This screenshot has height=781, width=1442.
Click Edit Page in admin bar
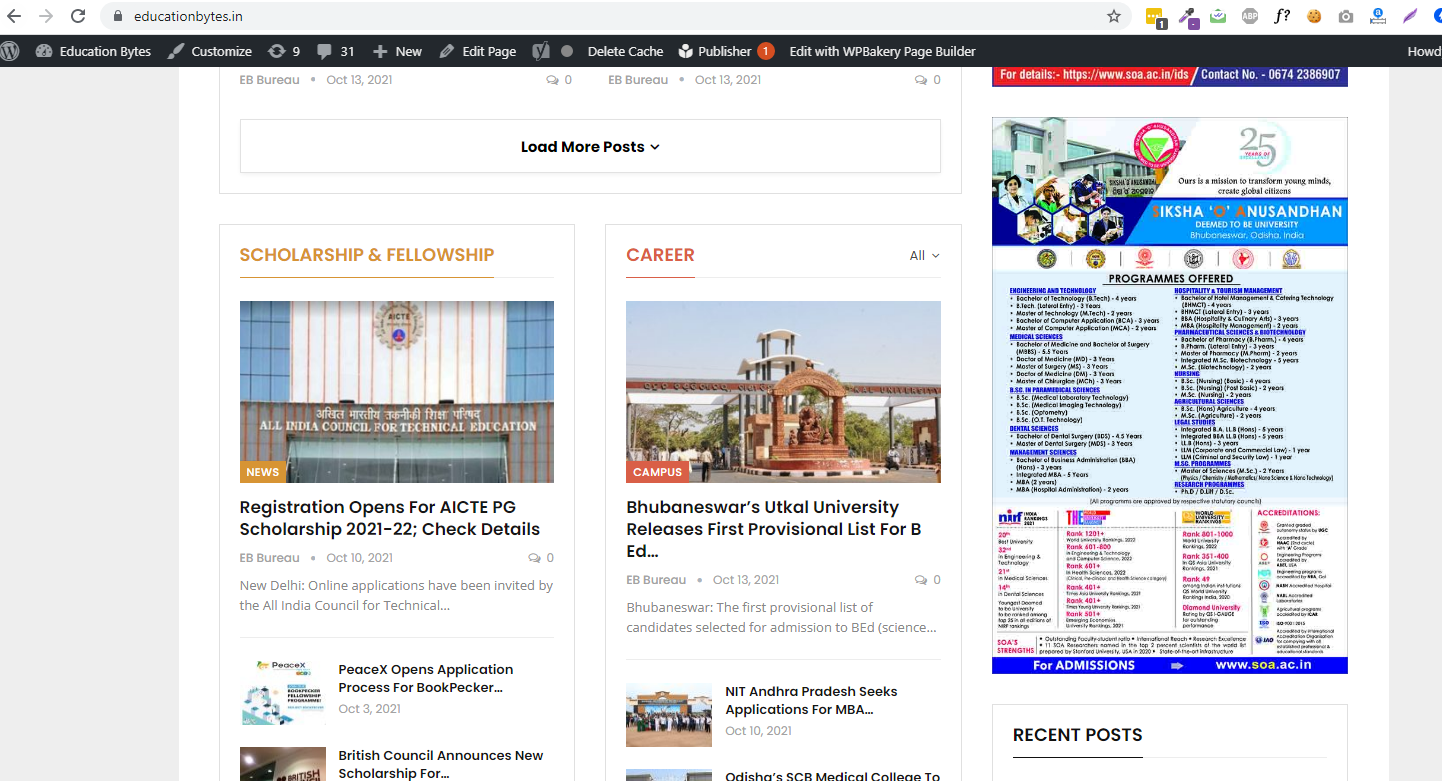(478, 51)
